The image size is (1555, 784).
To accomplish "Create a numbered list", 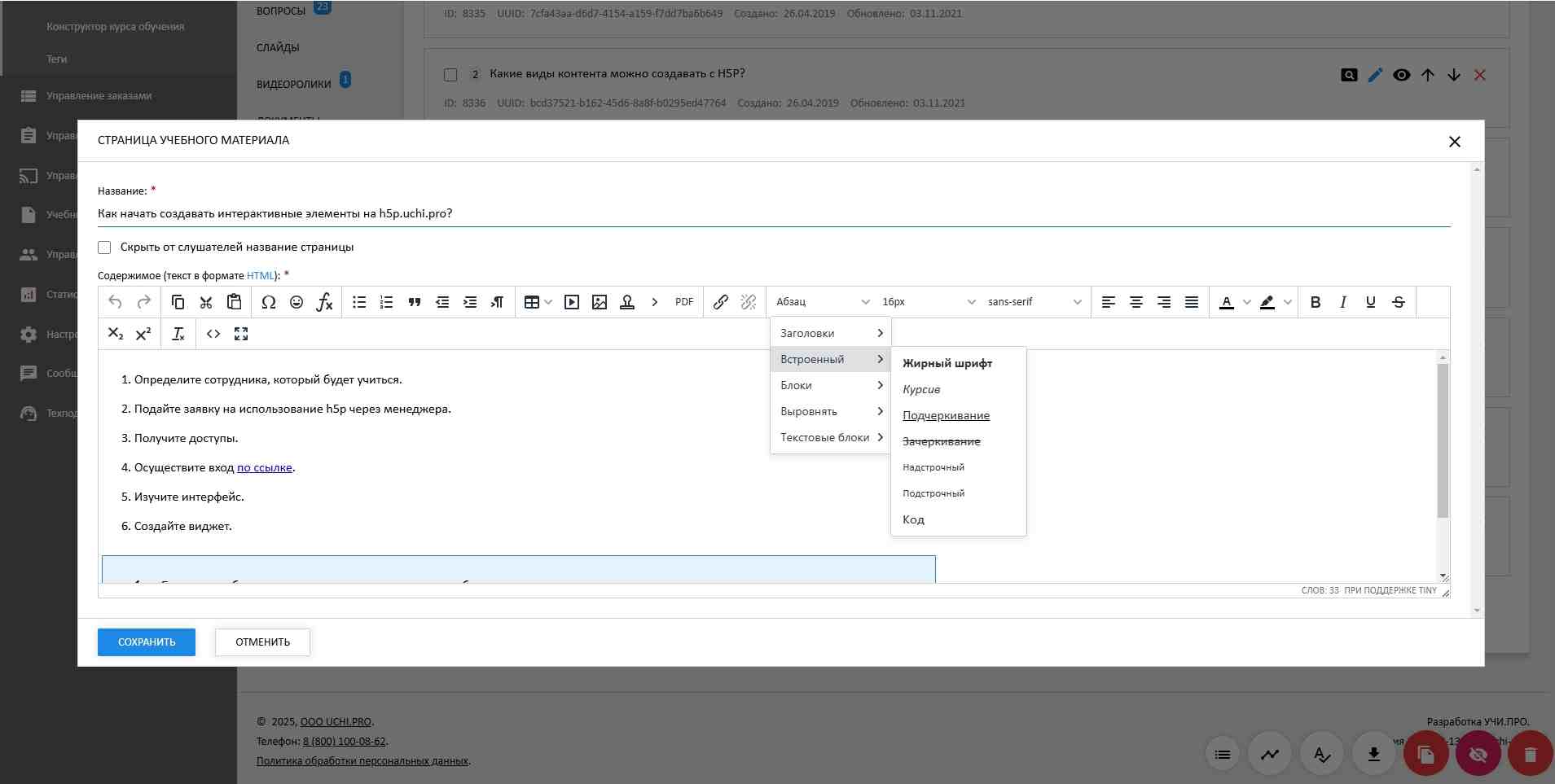I will [x=387, y=302].
